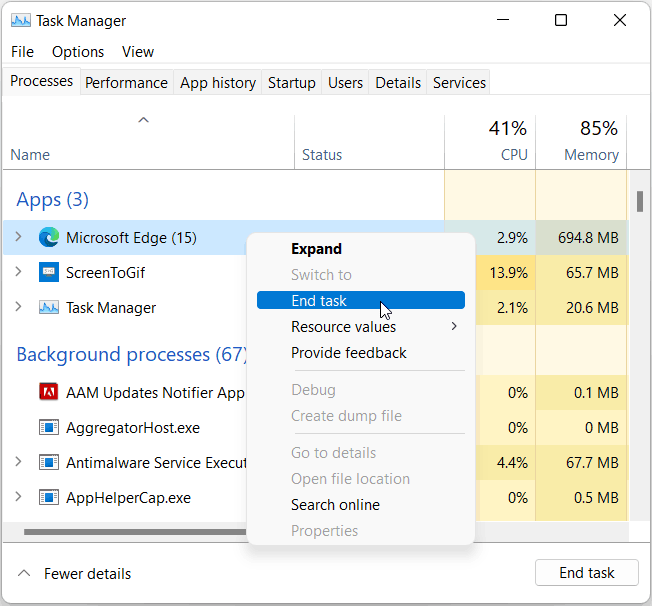This screenshot has height=606, width=652.
Task: Select the AggregatorHost.exe row
Action: tap(125, 428)
